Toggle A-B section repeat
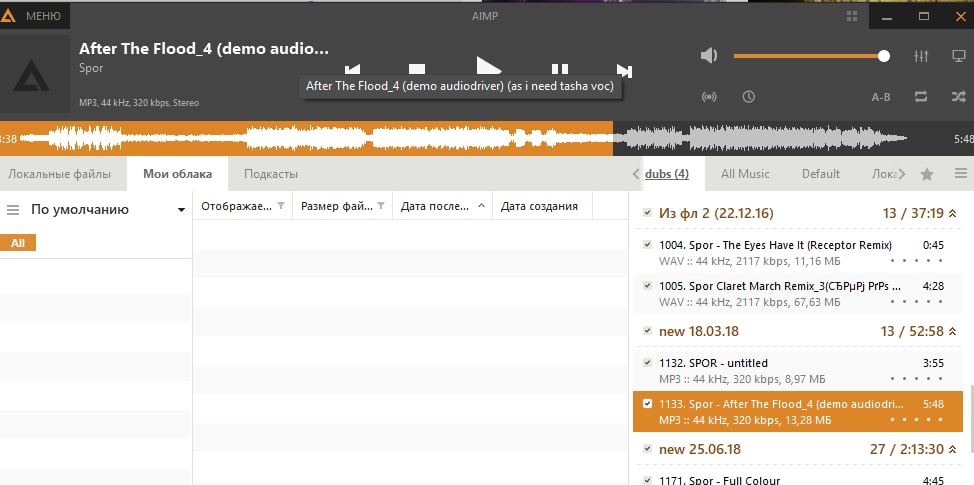The image size is (974, 485). [x=881, y=97]
